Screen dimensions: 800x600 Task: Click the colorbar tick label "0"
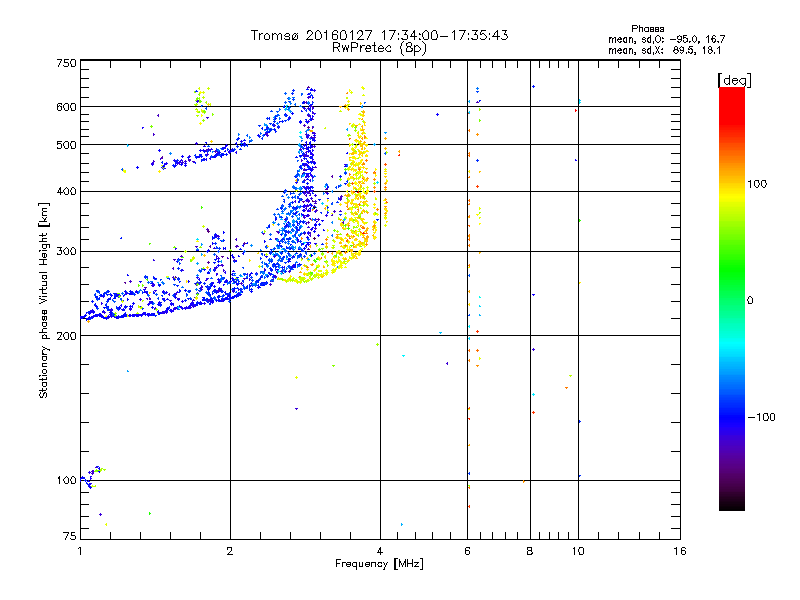click(x=750, y=300)
